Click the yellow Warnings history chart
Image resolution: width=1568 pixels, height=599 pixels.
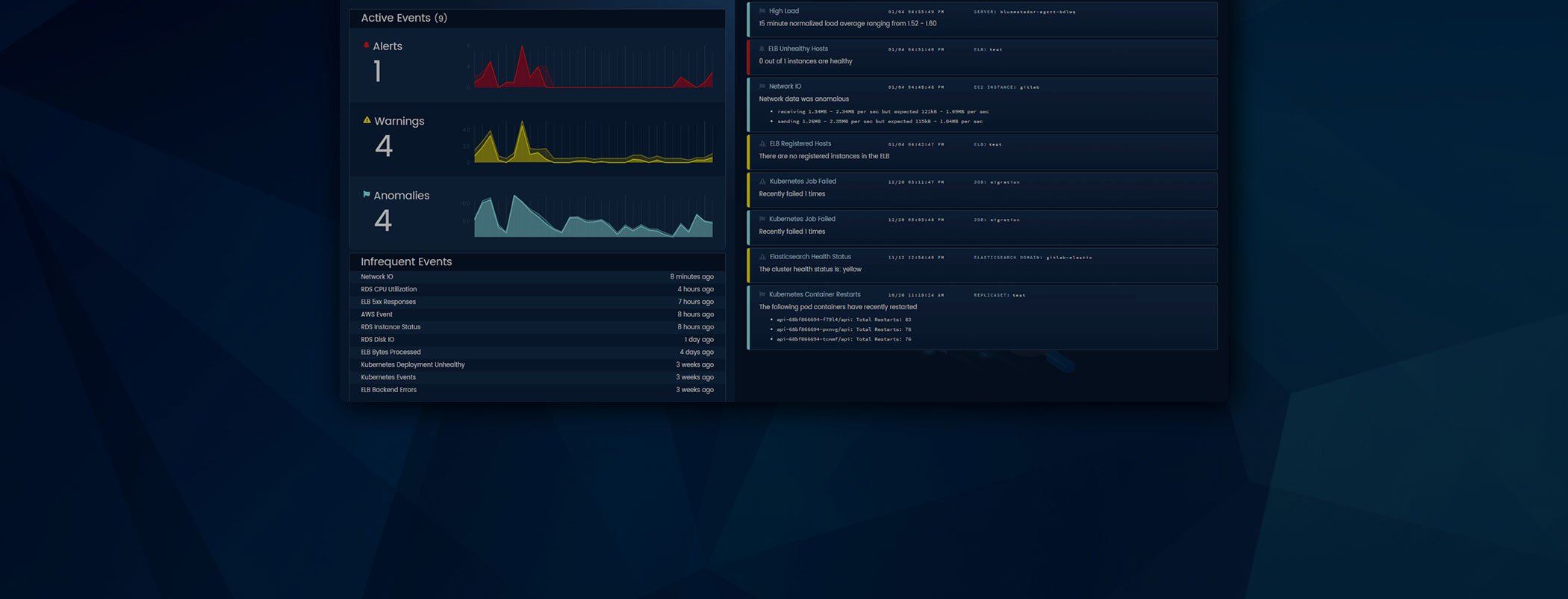coord(593,142)
